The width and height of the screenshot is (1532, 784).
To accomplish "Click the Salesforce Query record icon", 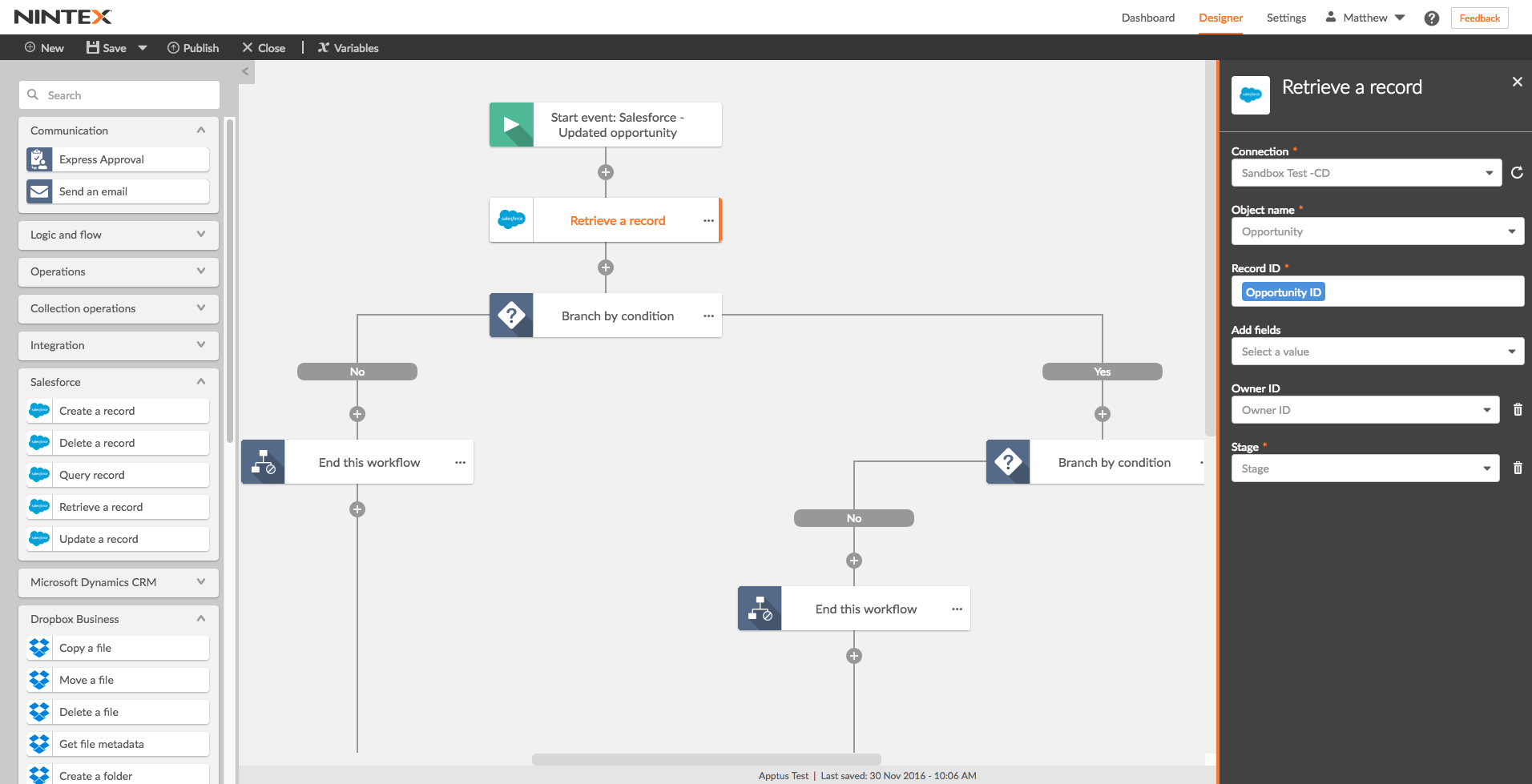I will (x=39, y=475).
